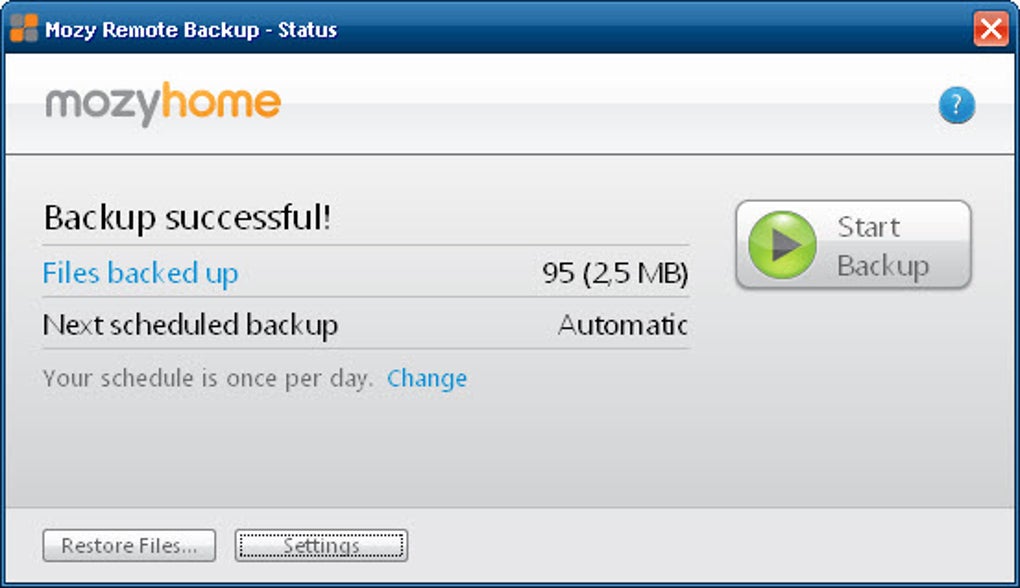The image size is (1020, 588).
Task: Click the "Automatic" schedule value
Action: [622, 325]
